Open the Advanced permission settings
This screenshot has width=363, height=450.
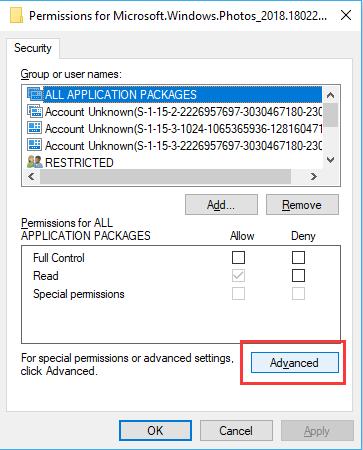[295, 363]
